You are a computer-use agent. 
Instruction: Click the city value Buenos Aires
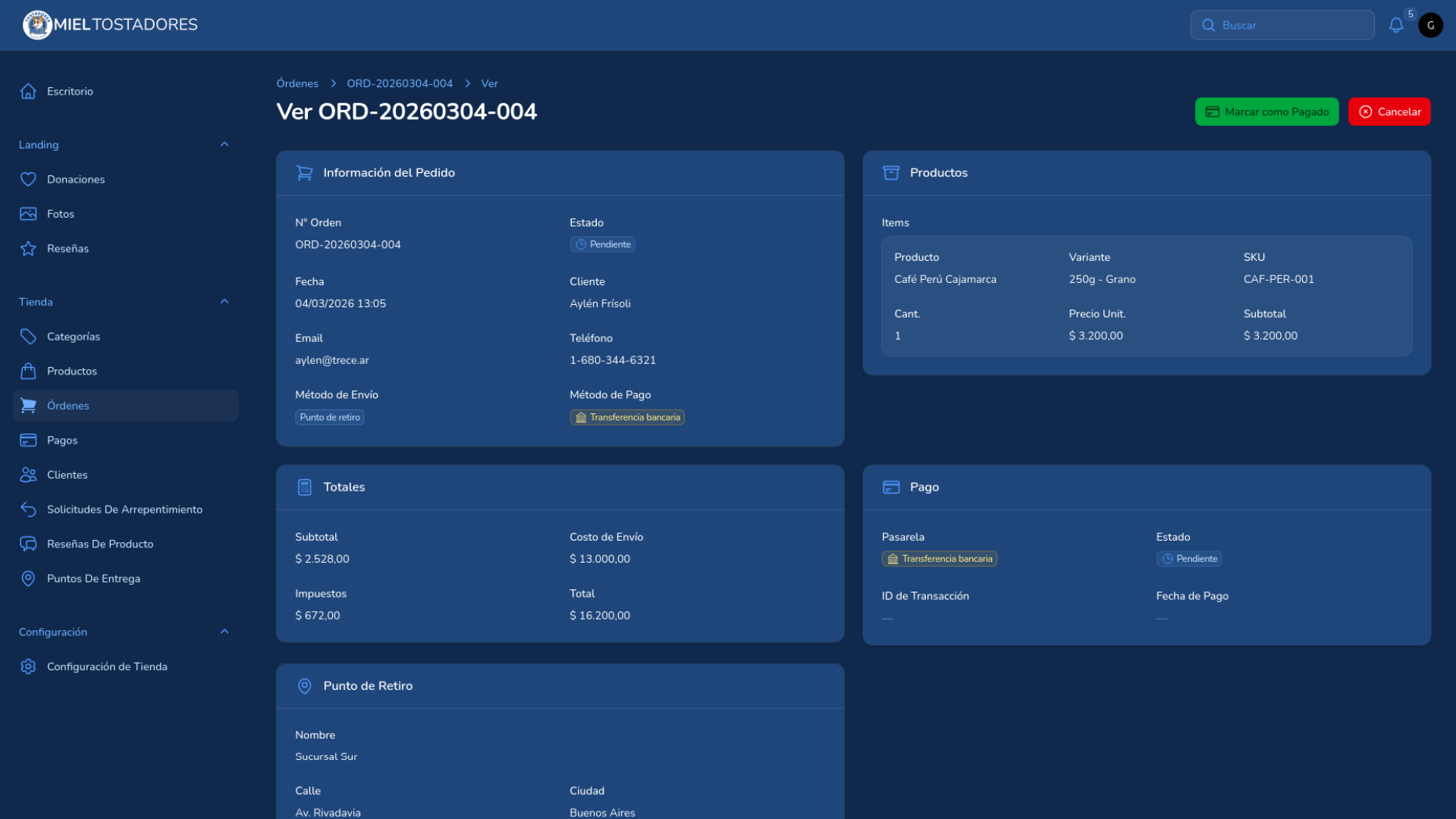(602, 812)
